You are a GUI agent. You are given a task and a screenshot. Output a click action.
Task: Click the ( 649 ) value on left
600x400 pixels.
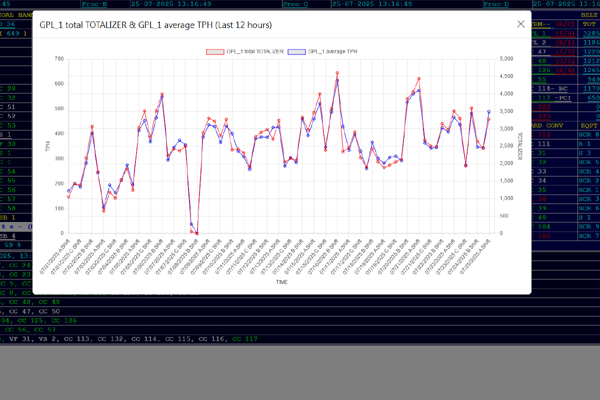pos(13,33)
